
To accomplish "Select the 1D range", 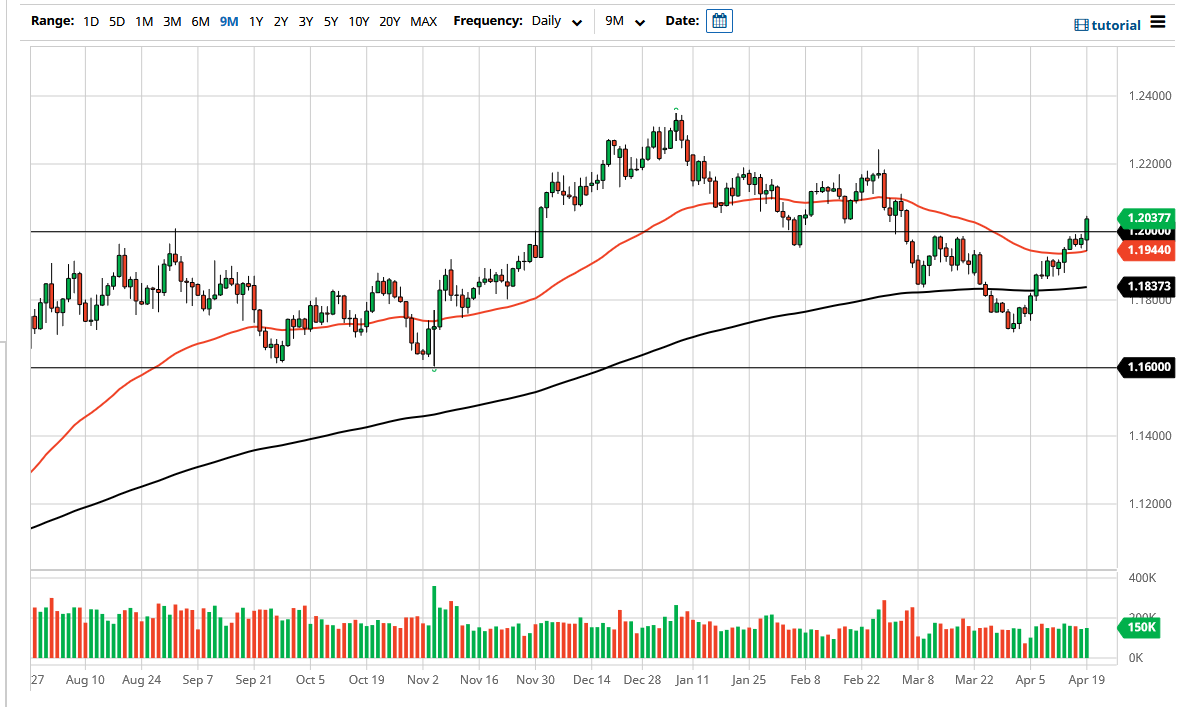I will pos(91,22).
